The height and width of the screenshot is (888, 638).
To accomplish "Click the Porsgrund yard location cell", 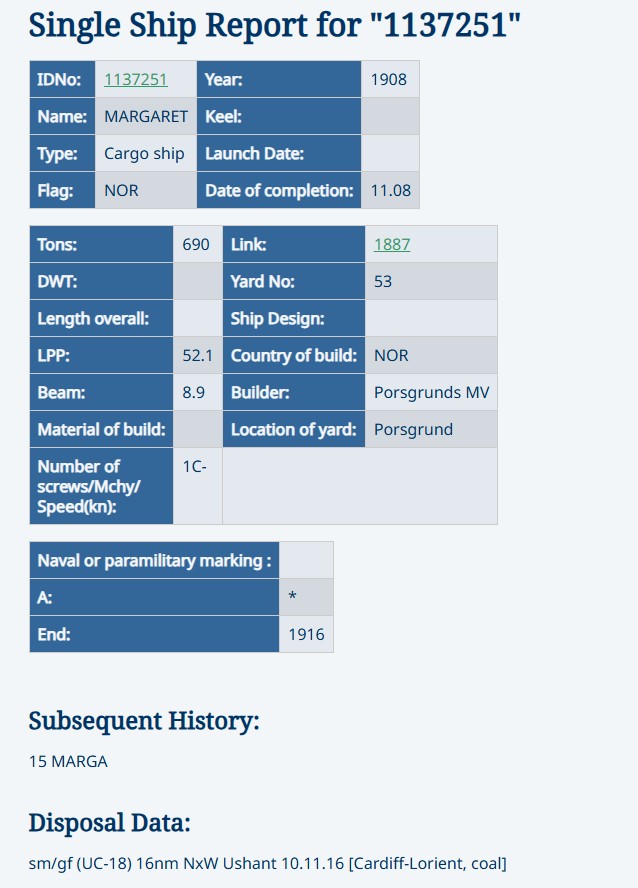I will [x=431, y=429].
